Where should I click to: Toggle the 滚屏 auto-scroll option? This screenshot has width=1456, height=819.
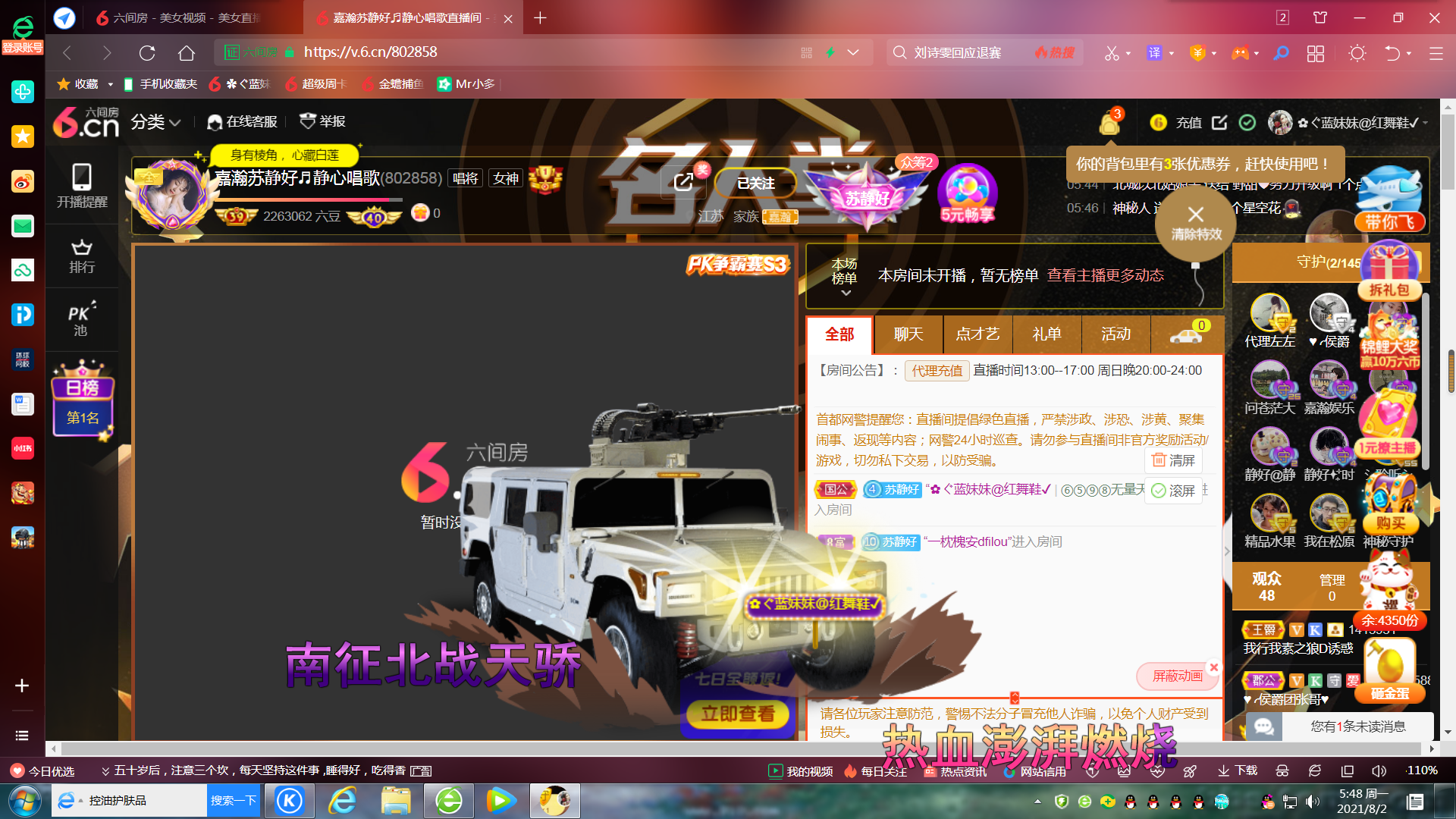tap(1173, 491)
